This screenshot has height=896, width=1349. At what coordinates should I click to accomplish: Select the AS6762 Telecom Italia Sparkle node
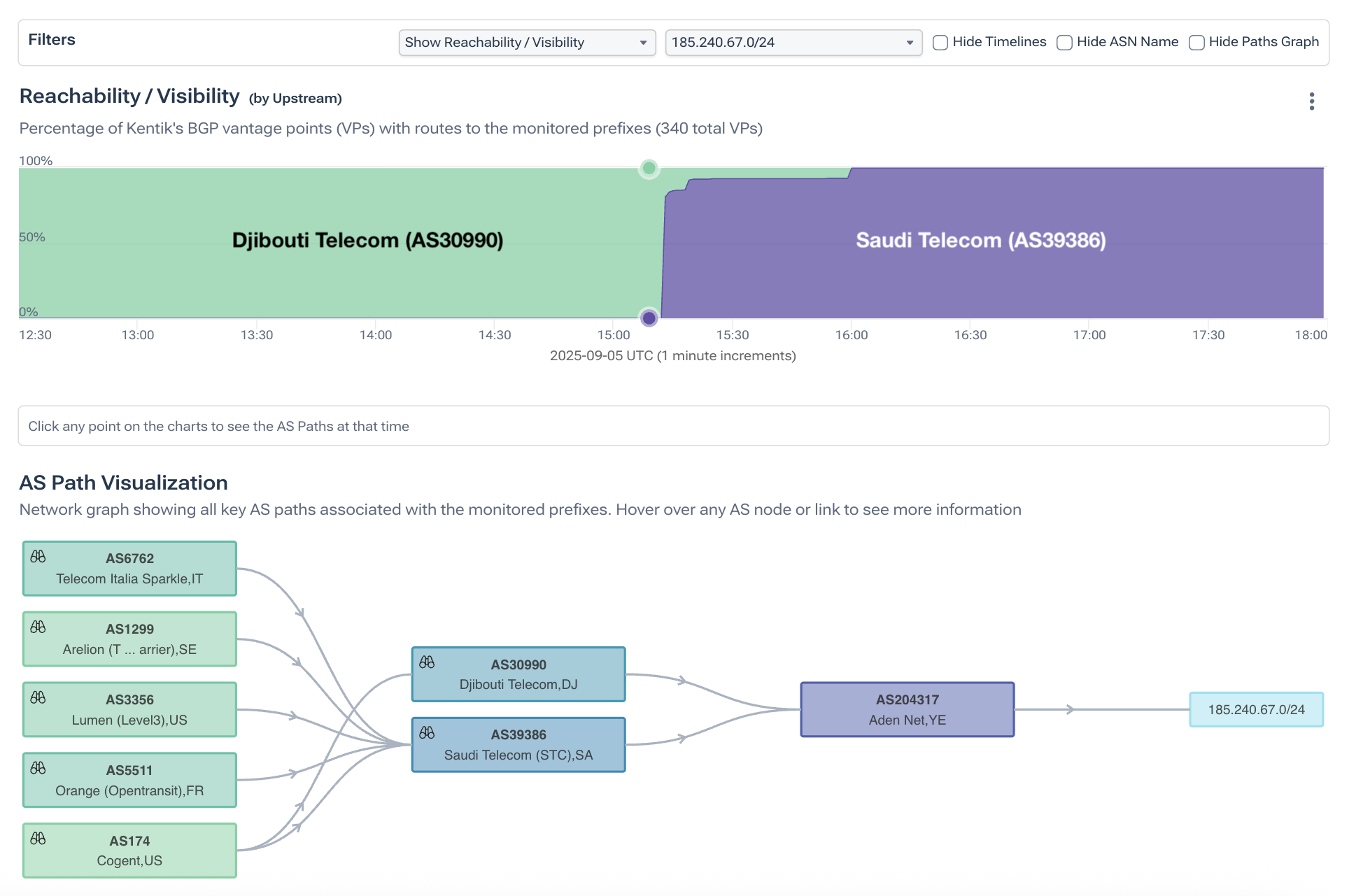(129, 569)
